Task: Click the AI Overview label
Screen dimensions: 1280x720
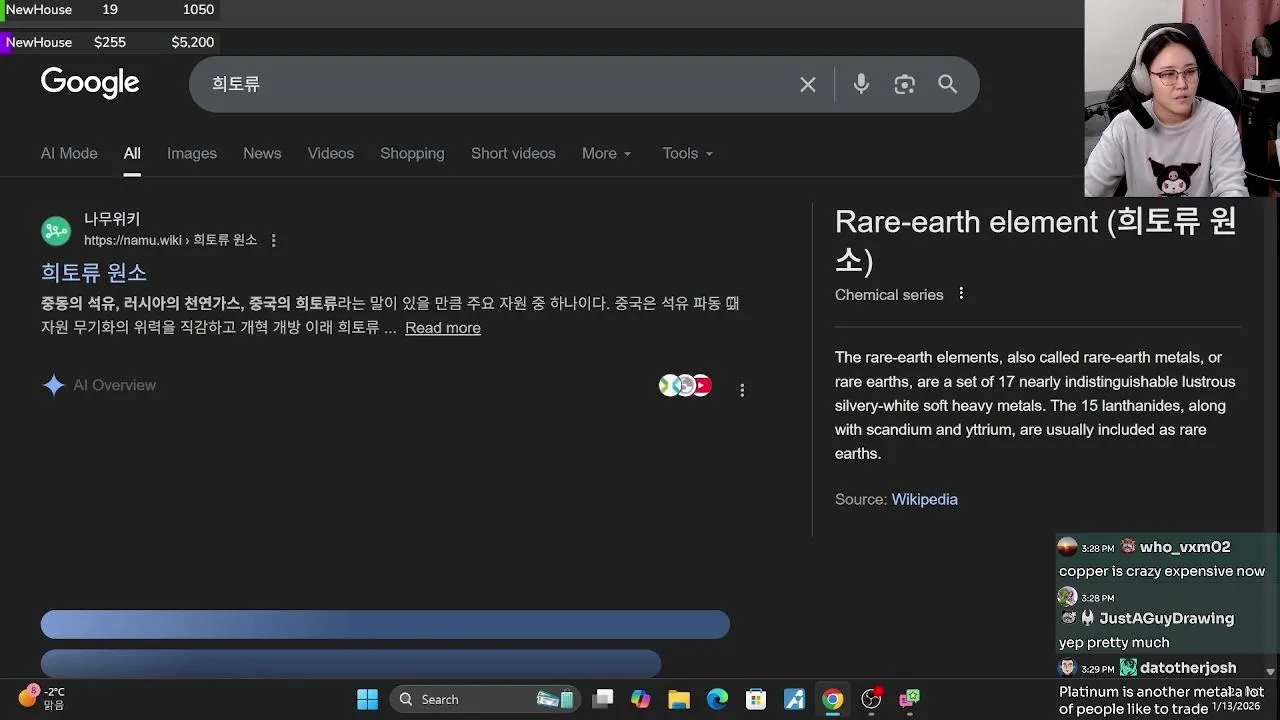Action: [x=115, y=385]
